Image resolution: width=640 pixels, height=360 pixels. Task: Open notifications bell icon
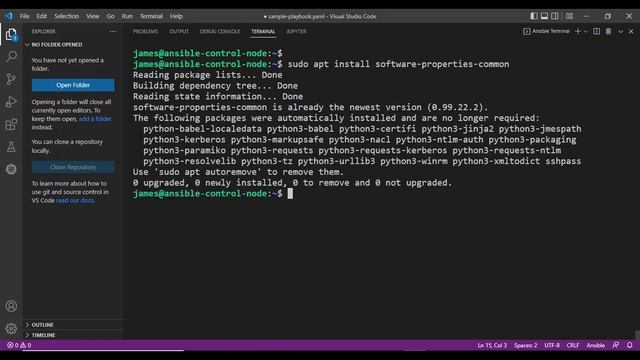click(x=629, y=345)
